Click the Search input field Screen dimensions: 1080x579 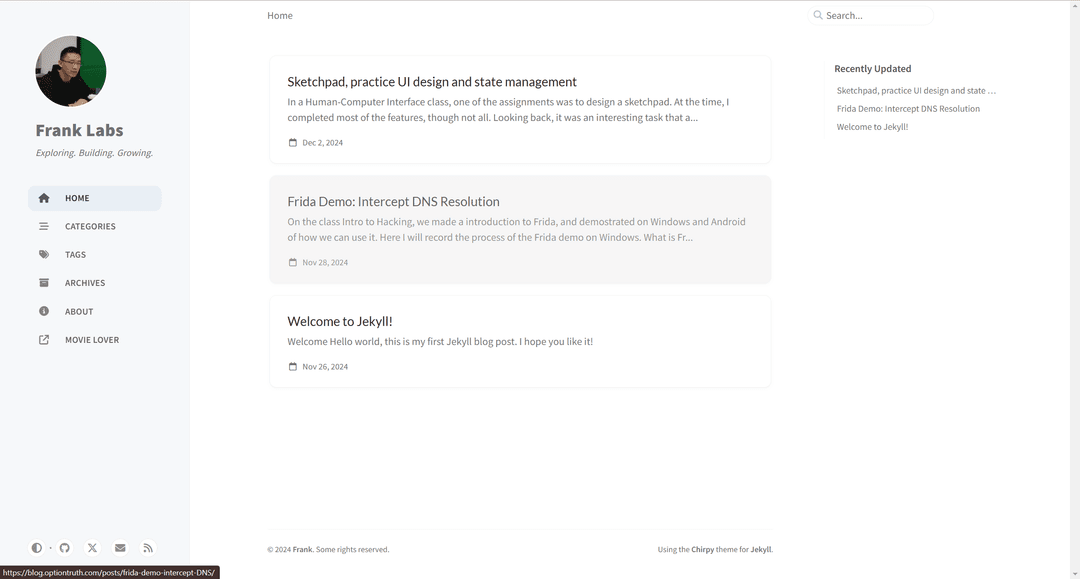click(x=871, y=15)
